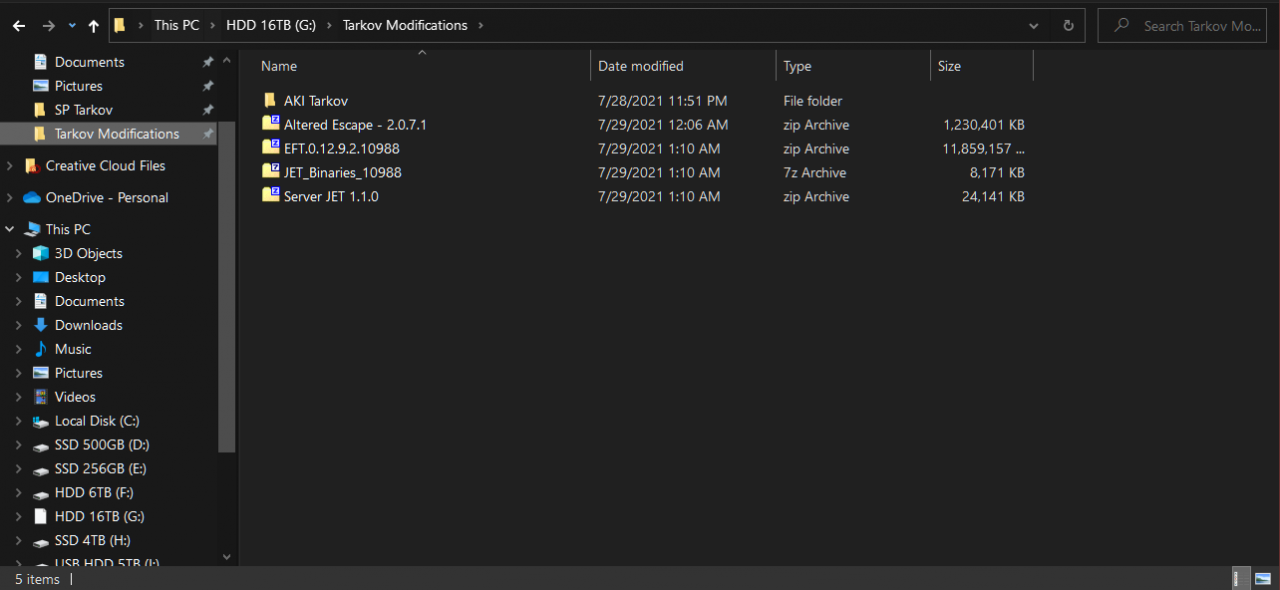Click the Downloads arrow icon
Viewport: 1280px width, 590px height.
pos(41,325)
